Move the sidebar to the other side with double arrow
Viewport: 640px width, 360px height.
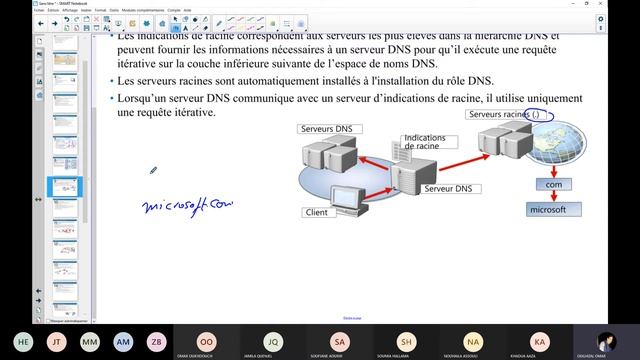coord(38,200)
